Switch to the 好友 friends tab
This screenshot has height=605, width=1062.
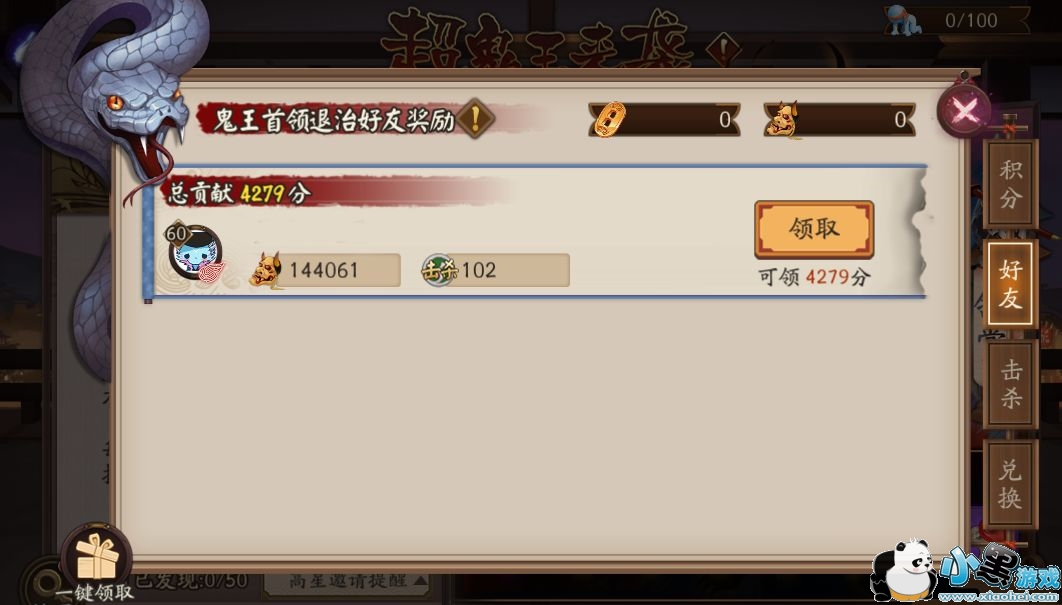pos(1011,284)
